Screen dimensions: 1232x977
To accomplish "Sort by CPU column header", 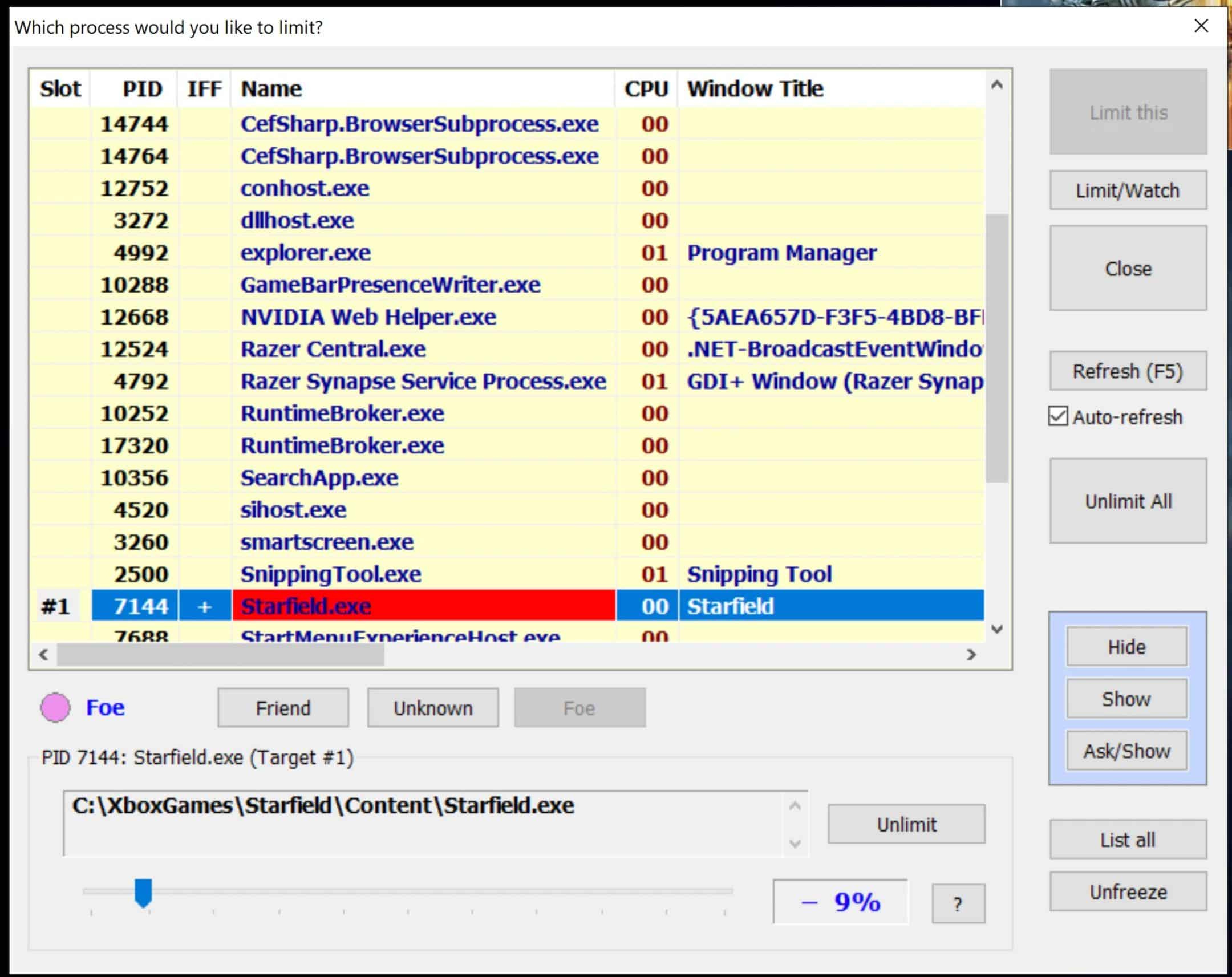I will (x=646, y=89).
